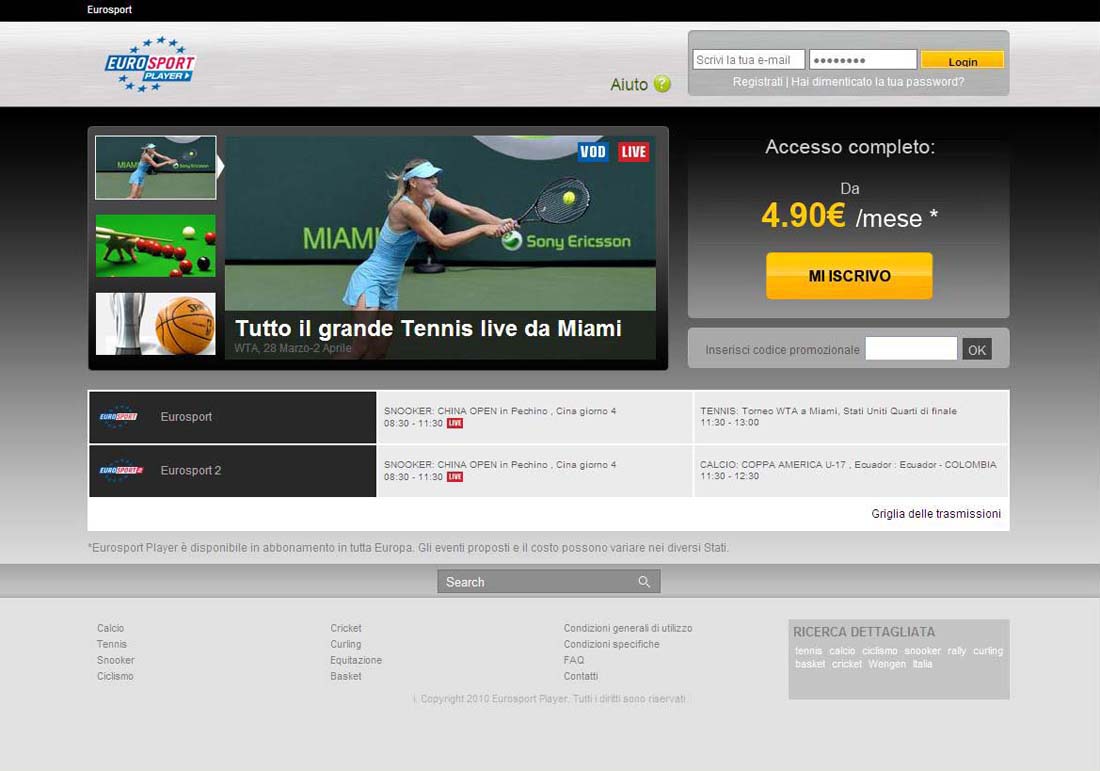Click 'curling' tag in Ricerca Dettagliata
Image resolution: width=1100 pixels, height=771 pixels.
pos(988,651)
